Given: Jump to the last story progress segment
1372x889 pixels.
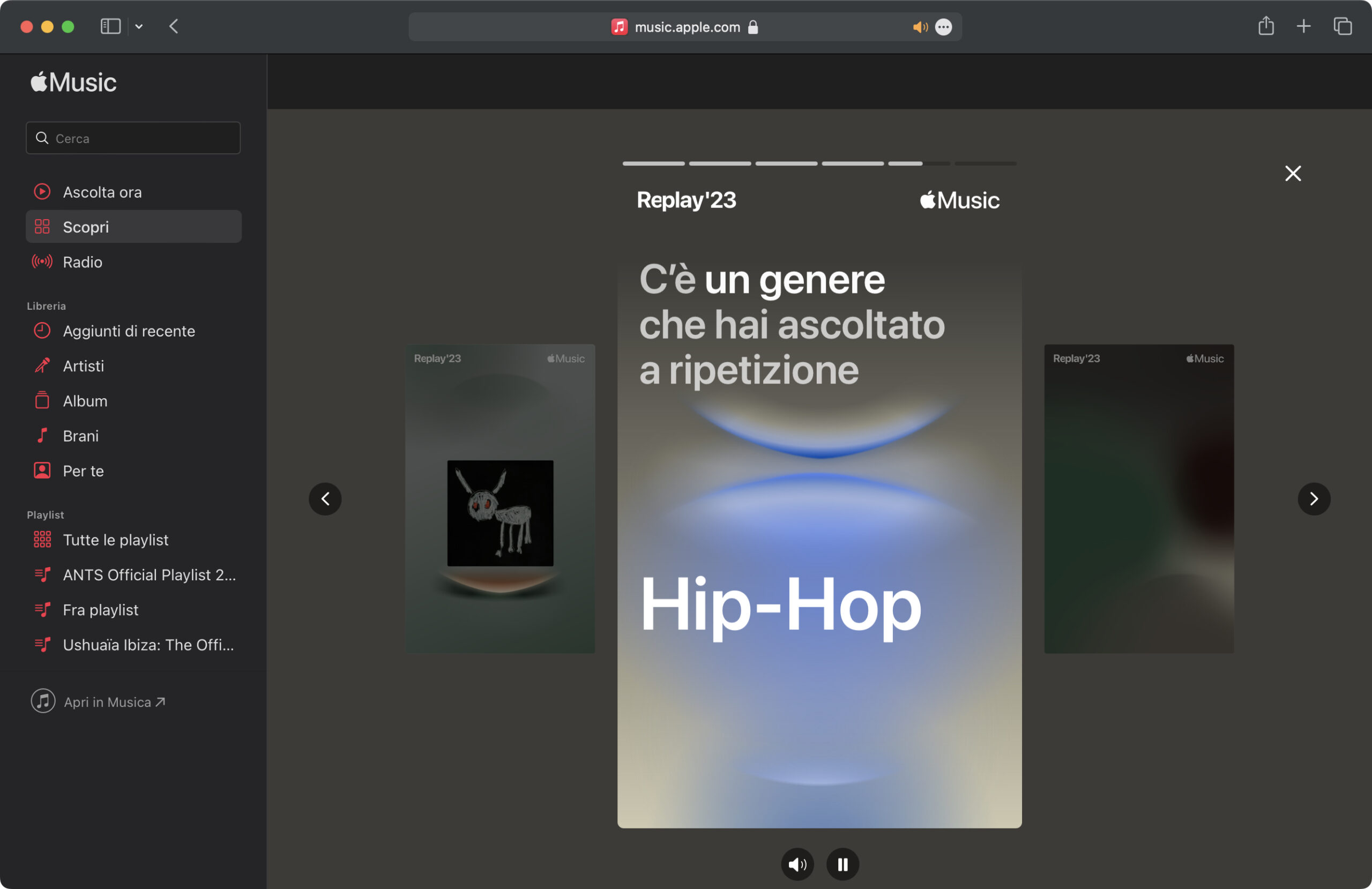Looking at the screenshot, I should [986, 164].
